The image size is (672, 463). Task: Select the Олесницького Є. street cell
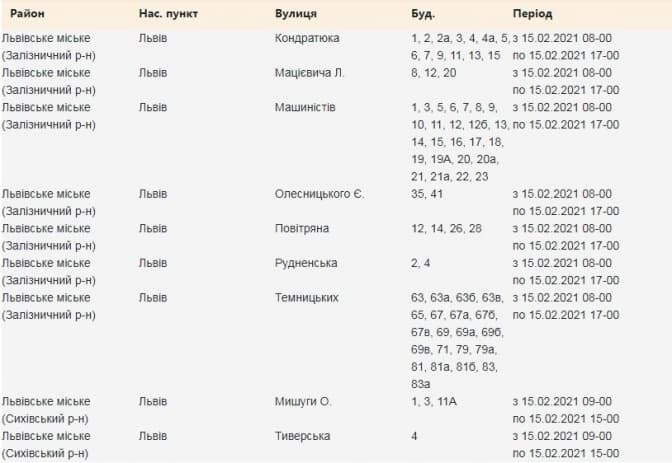tap(319, 193)
